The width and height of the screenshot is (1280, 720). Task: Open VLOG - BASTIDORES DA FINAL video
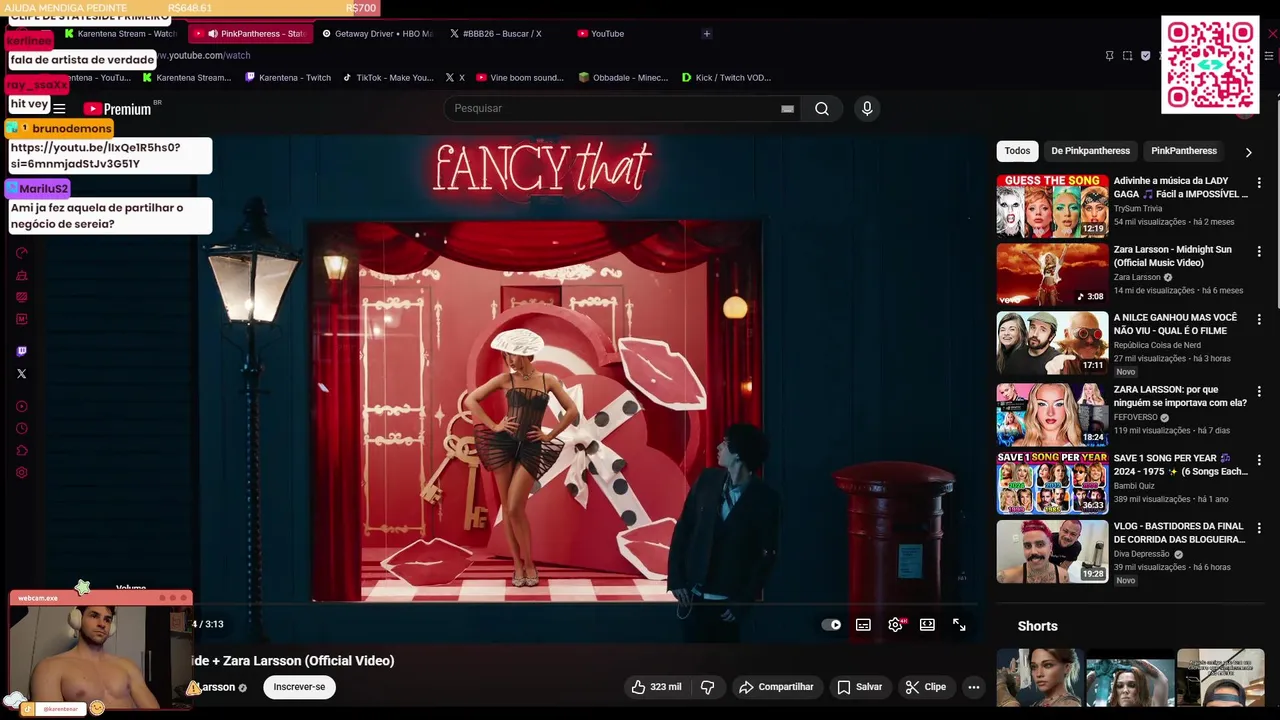[1052, 551]
